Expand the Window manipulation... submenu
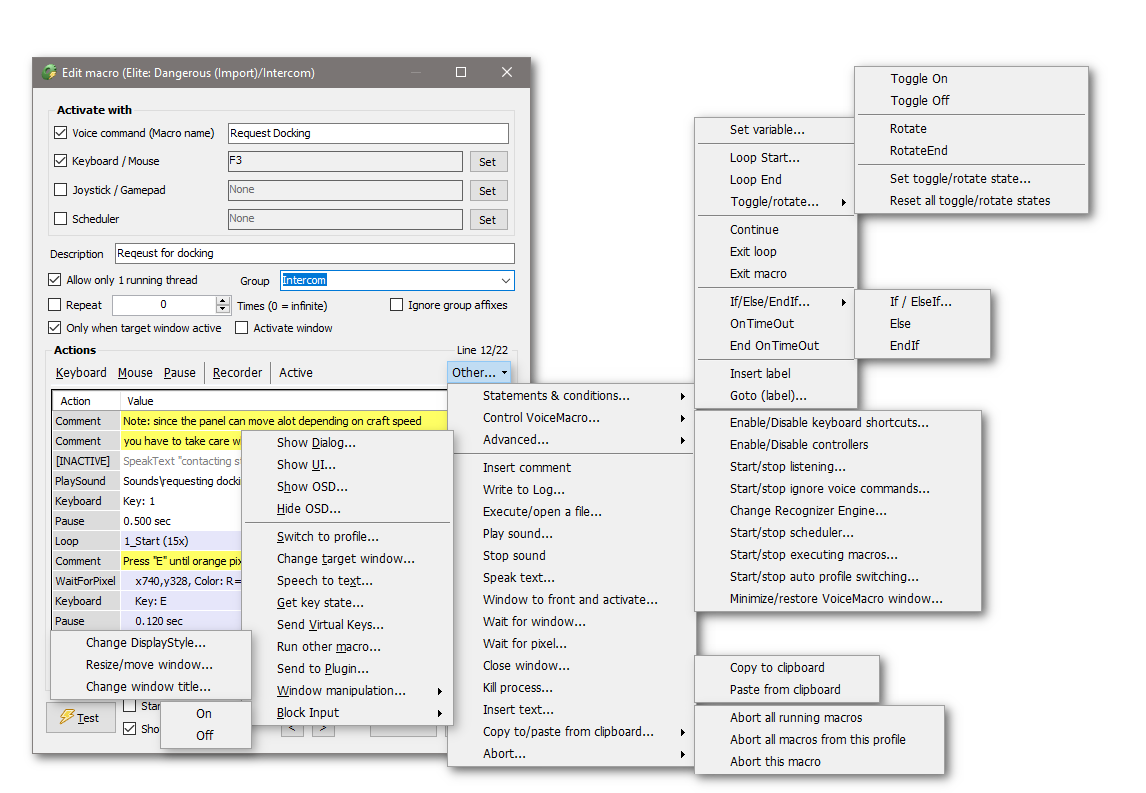 347,691
